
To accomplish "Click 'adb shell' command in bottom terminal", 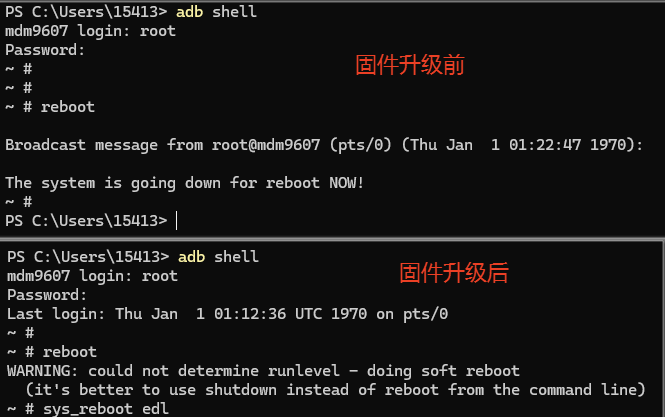I will 218,257.
